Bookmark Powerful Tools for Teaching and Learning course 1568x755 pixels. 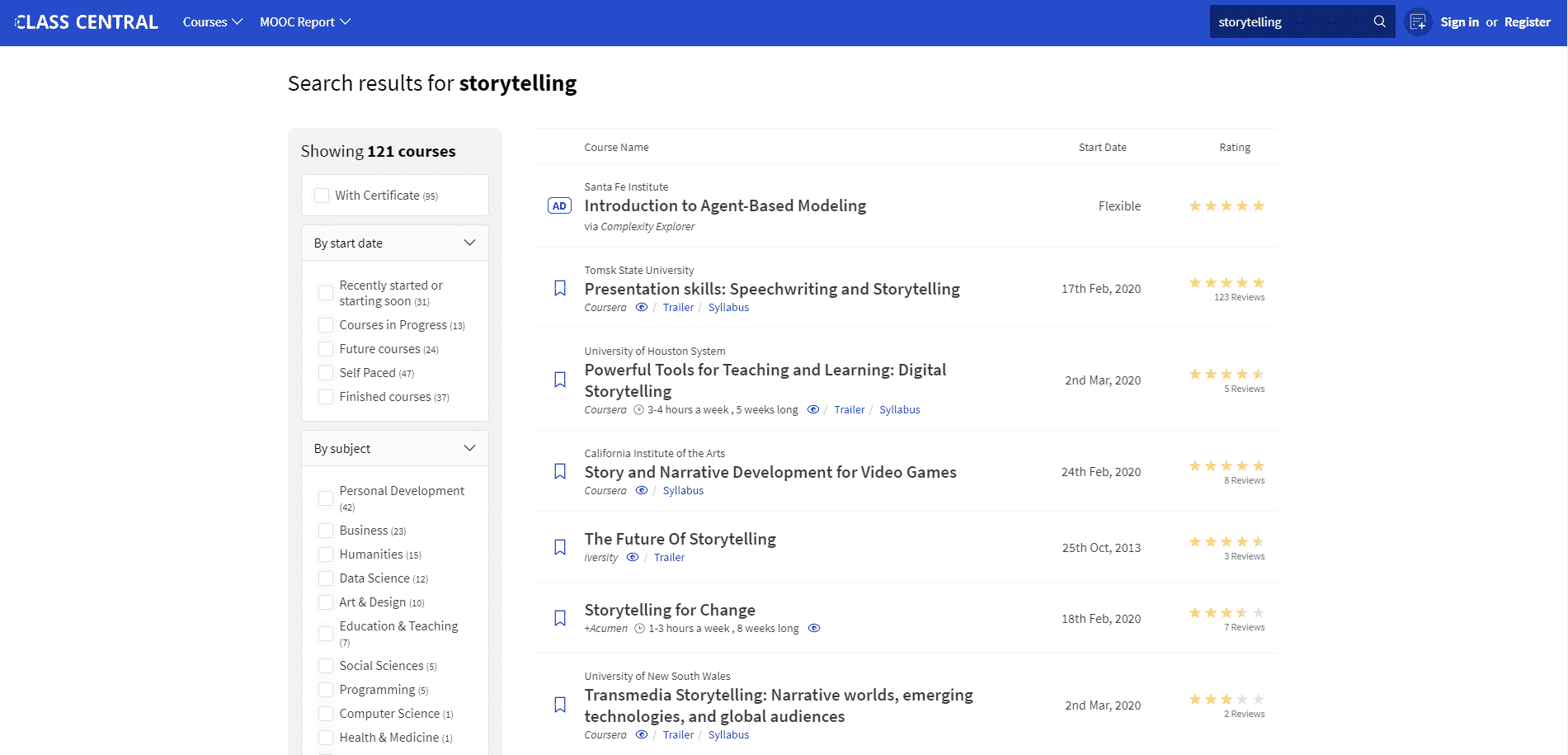(560, 380)
